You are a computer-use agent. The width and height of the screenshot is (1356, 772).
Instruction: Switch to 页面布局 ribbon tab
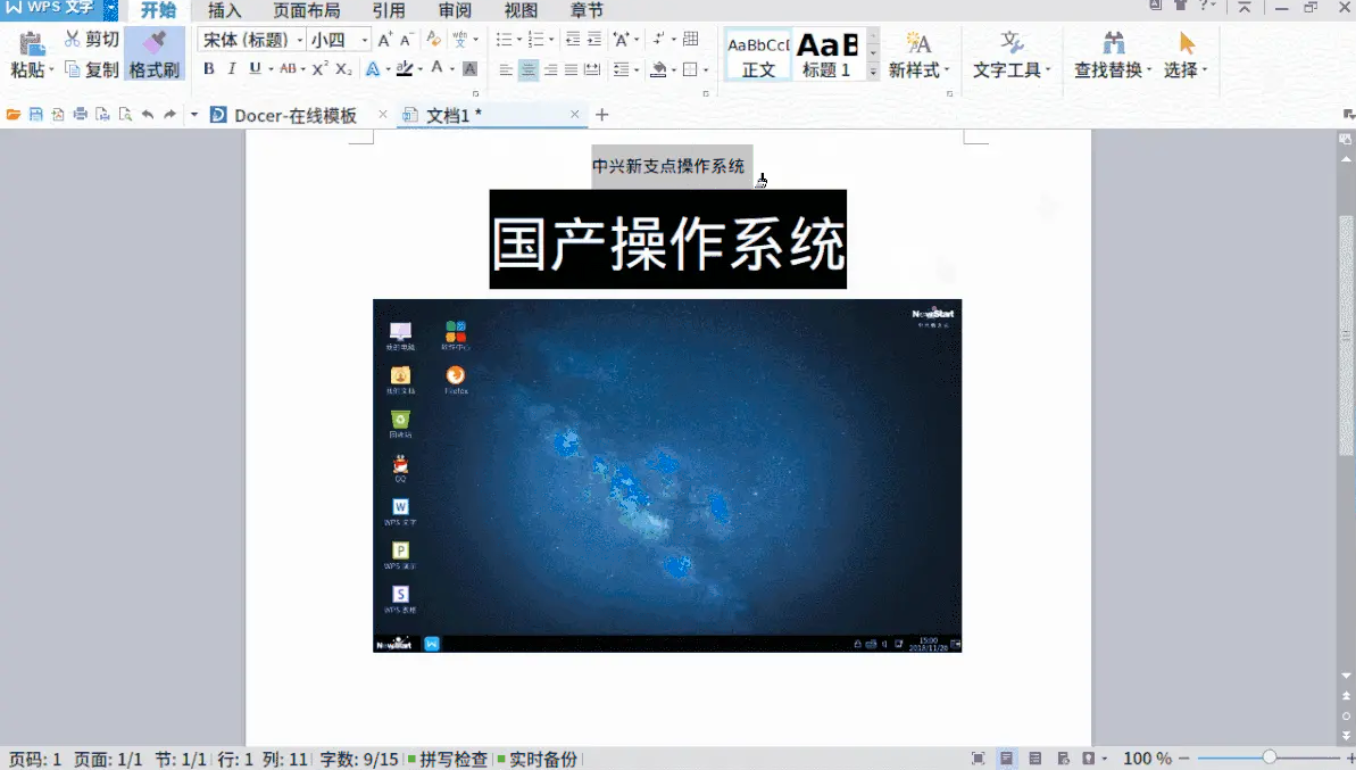(307, 11)
